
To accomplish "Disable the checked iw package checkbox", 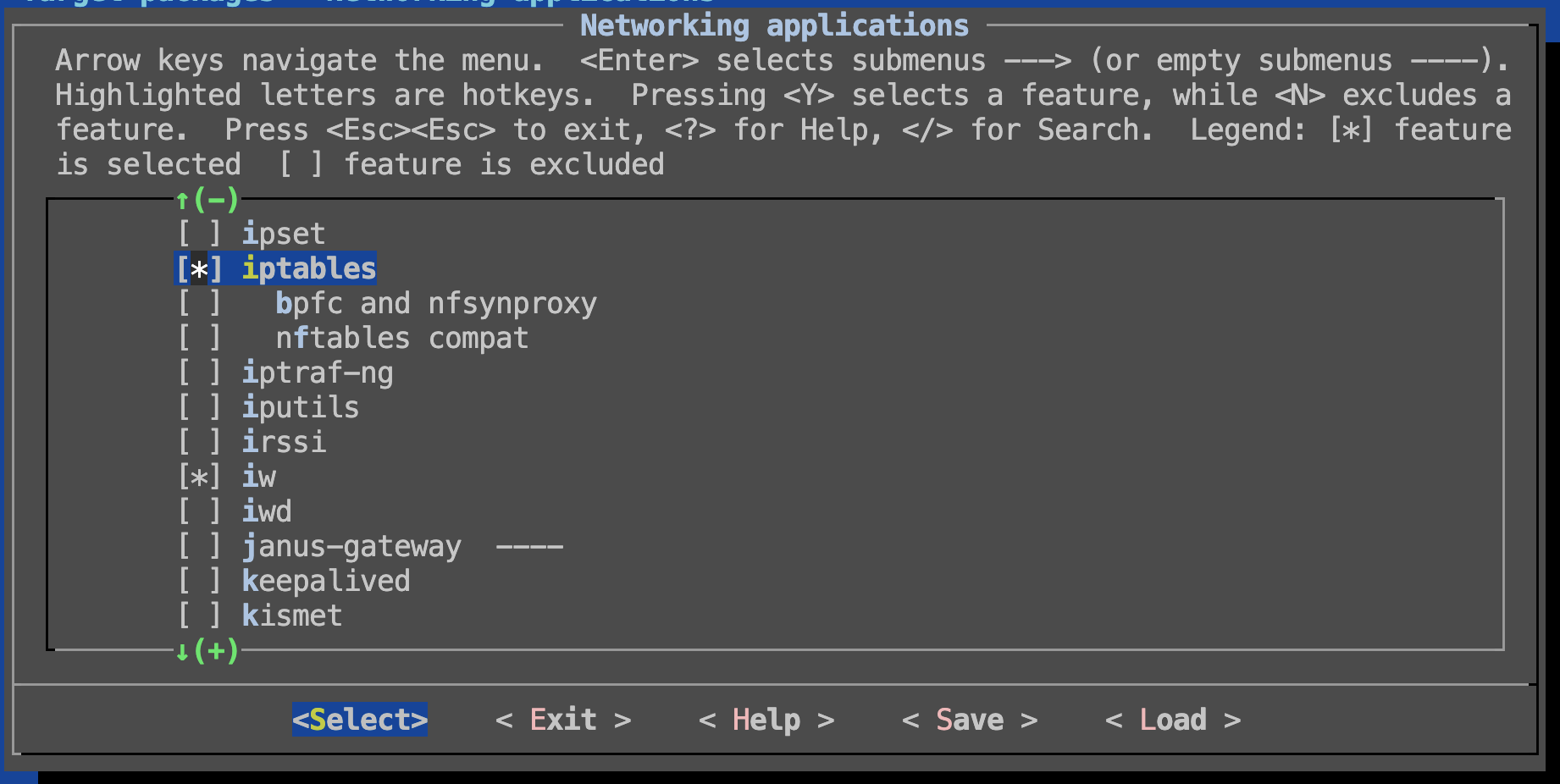I will pyautogui.click(x=199, y=477).
